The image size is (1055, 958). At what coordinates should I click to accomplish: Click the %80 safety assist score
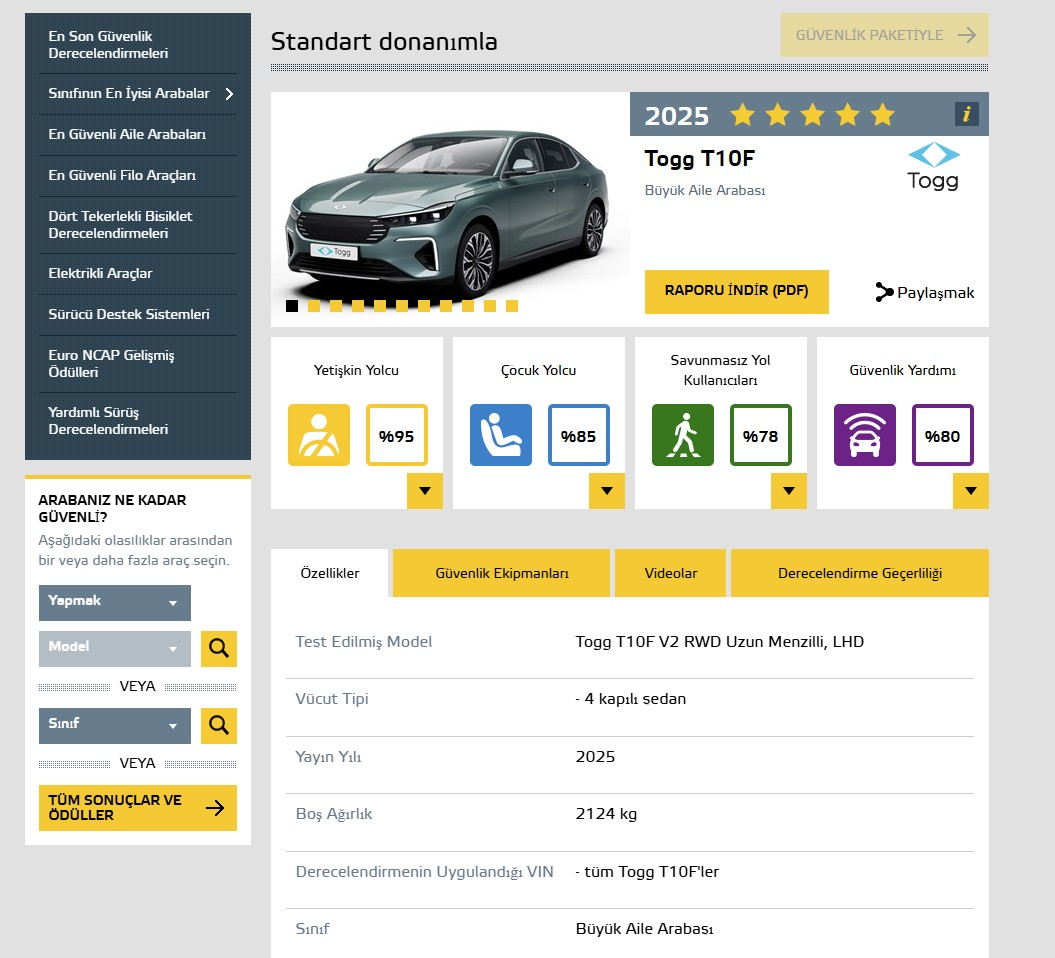coord(943,435)
